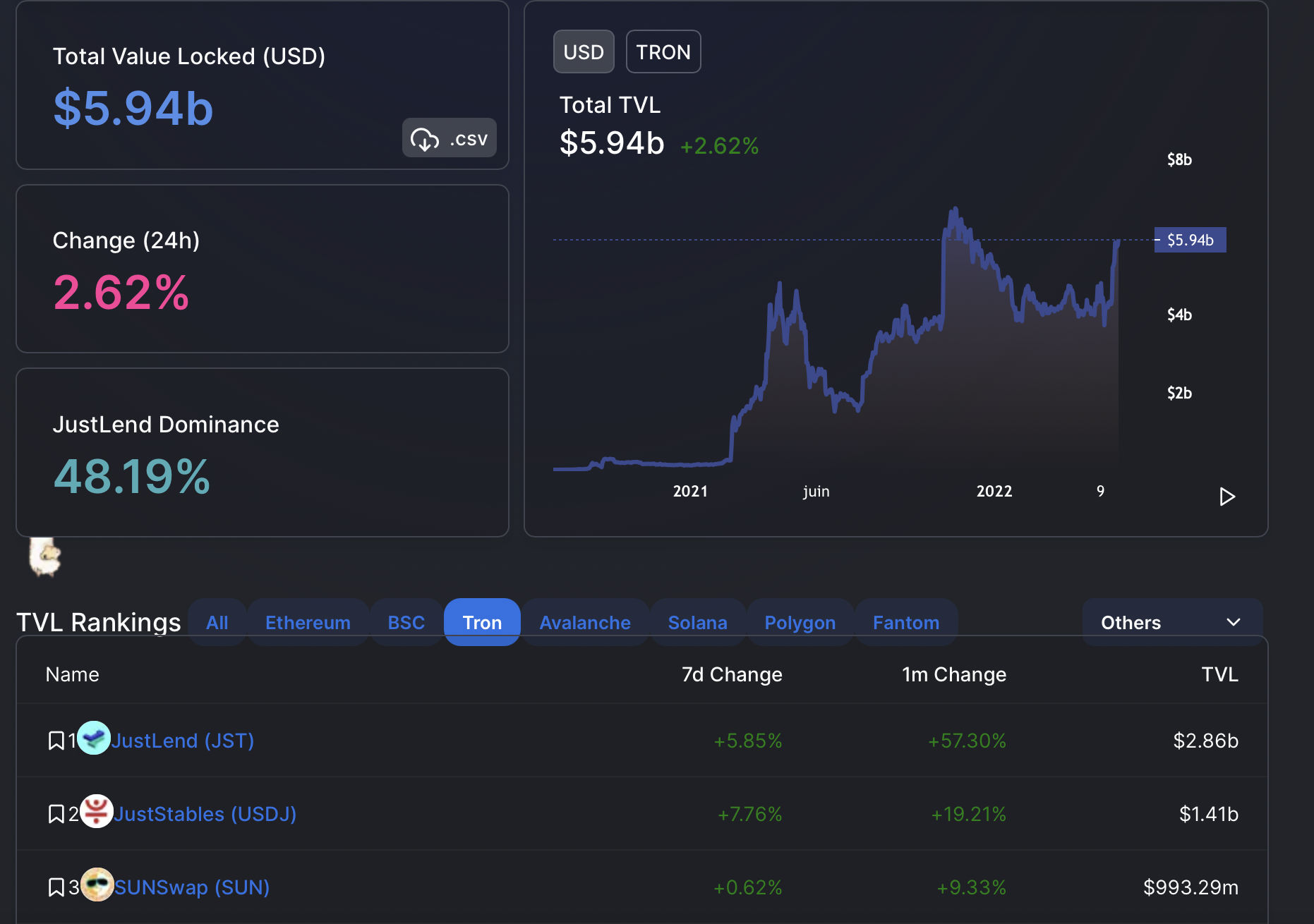This screenshot has height=924, width=1314.
Task: Switch chart denomination to USD
Action: coord(584,51)
